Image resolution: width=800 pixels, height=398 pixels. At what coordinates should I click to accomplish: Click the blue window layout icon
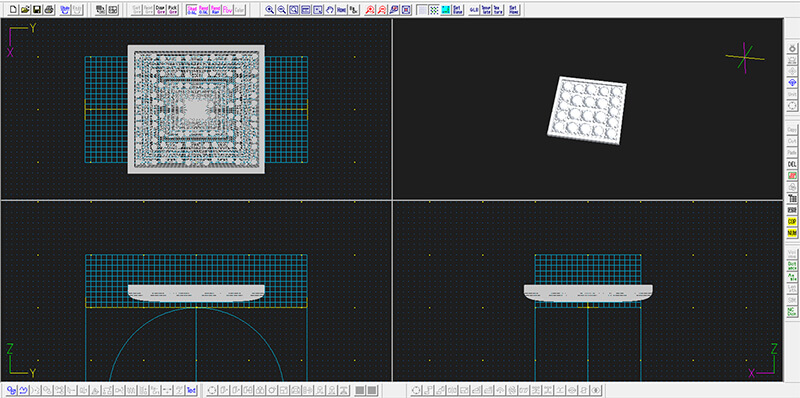pos(306,9)
